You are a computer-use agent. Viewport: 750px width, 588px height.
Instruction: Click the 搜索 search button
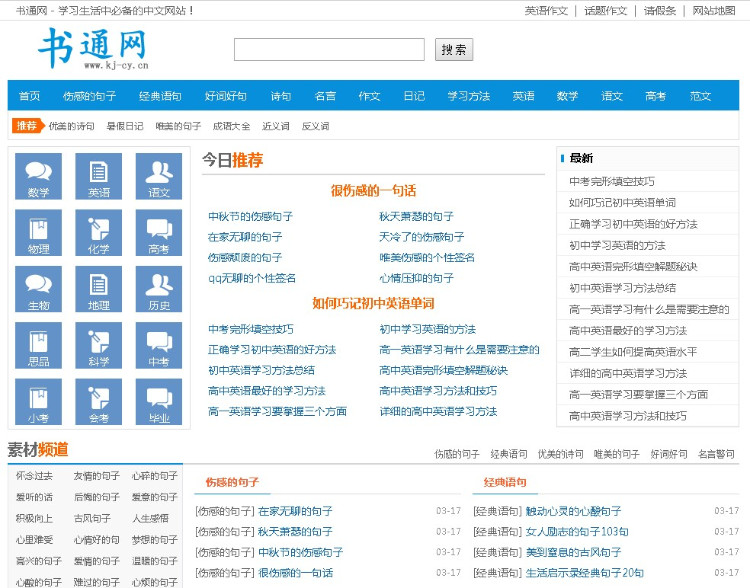click(x=454, y=49)
